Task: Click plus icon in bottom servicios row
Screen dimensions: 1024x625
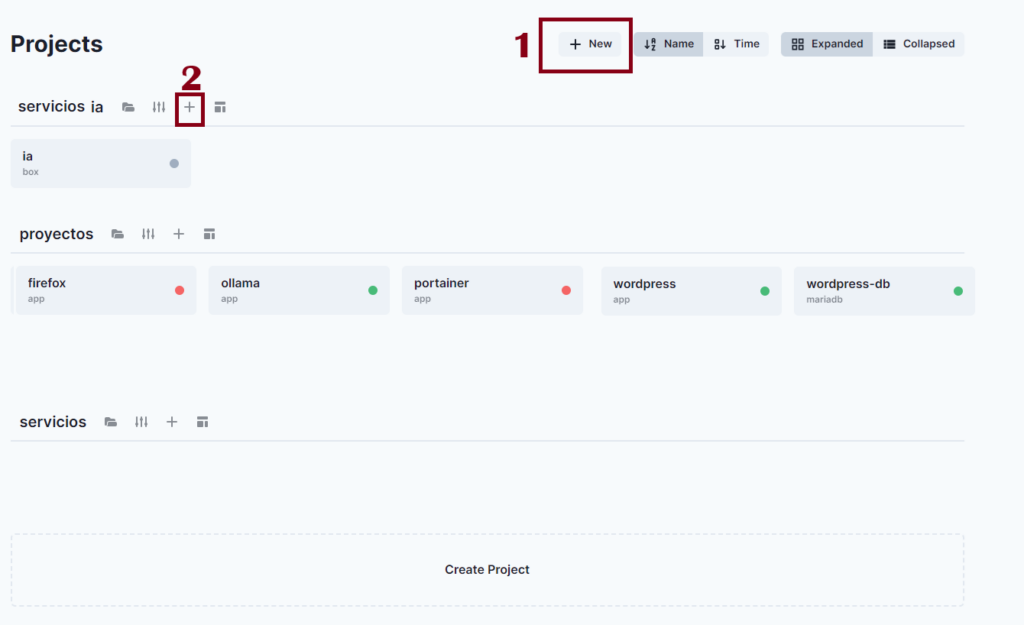Action: pyautogui.click(x=172, y=422)
